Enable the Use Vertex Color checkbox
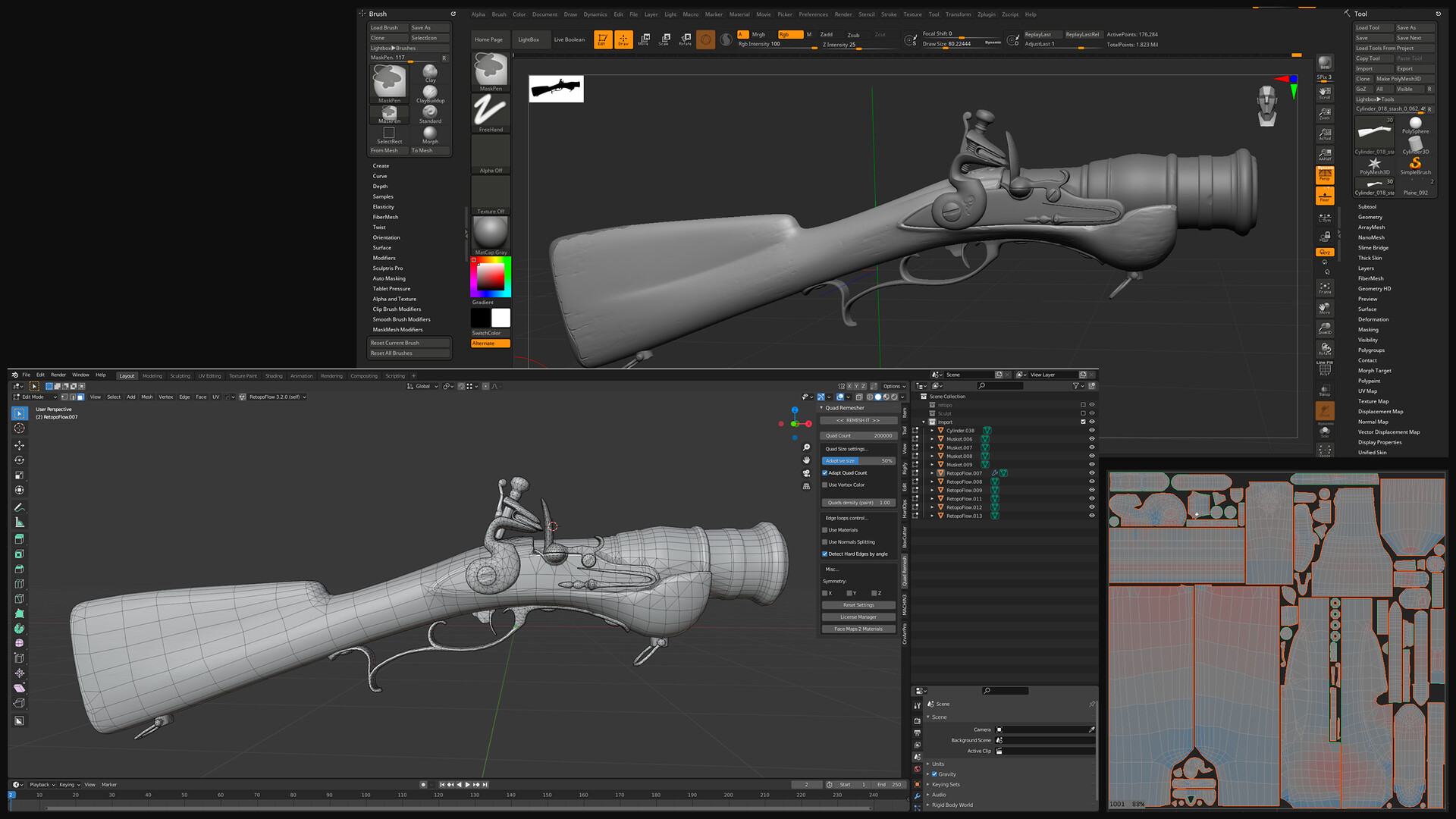This screenshot has height=819, width=1456. pos(826,485)
